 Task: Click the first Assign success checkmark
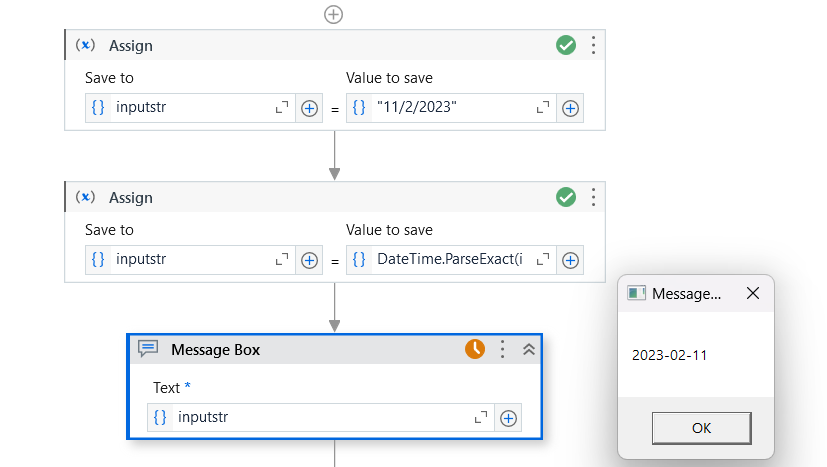566,45
